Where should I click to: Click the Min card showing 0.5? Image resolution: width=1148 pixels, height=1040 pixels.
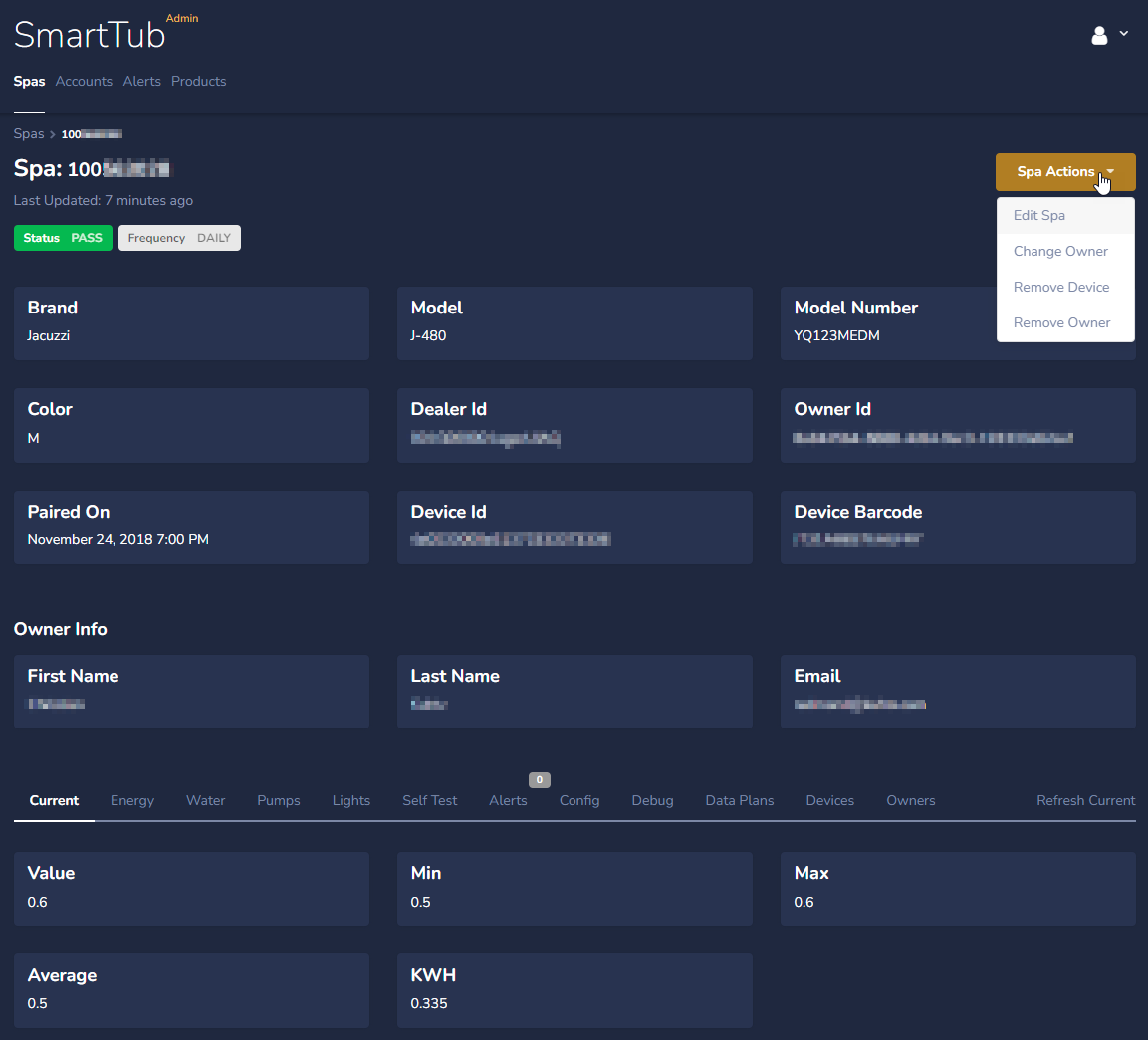[x=574, y=889]
